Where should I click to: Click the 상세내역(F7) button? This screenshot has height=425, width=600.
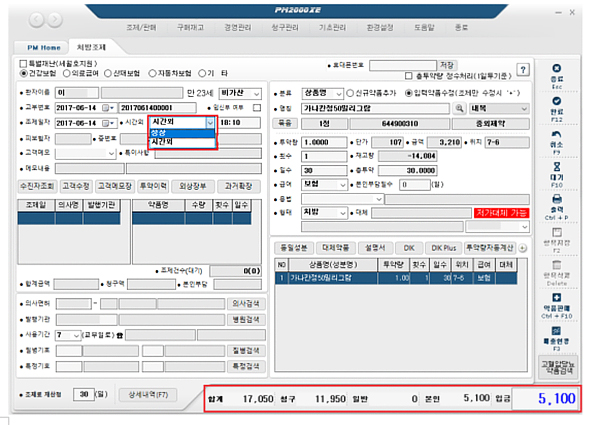[148, 395]
